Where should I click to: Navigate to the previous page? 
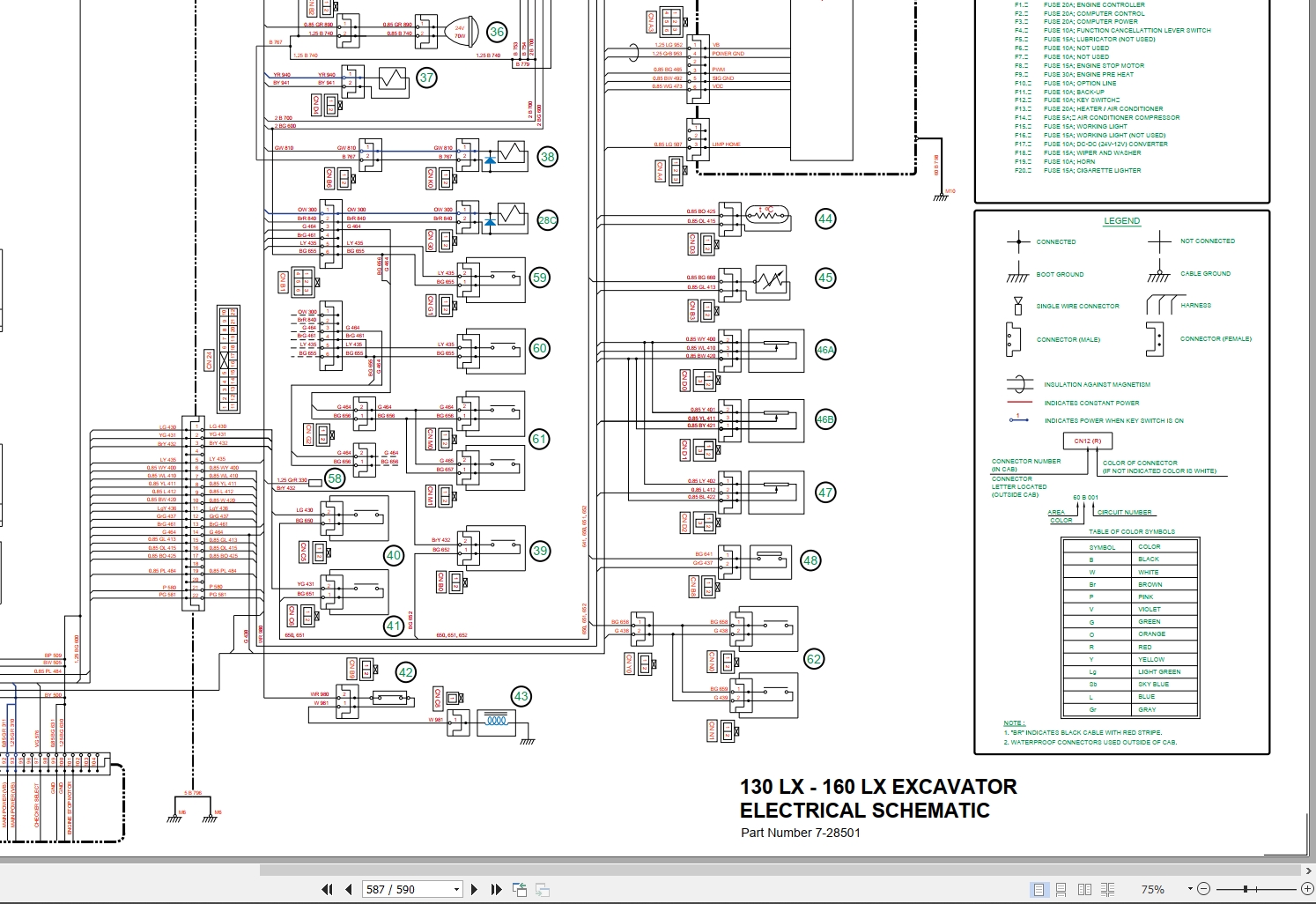349,889
